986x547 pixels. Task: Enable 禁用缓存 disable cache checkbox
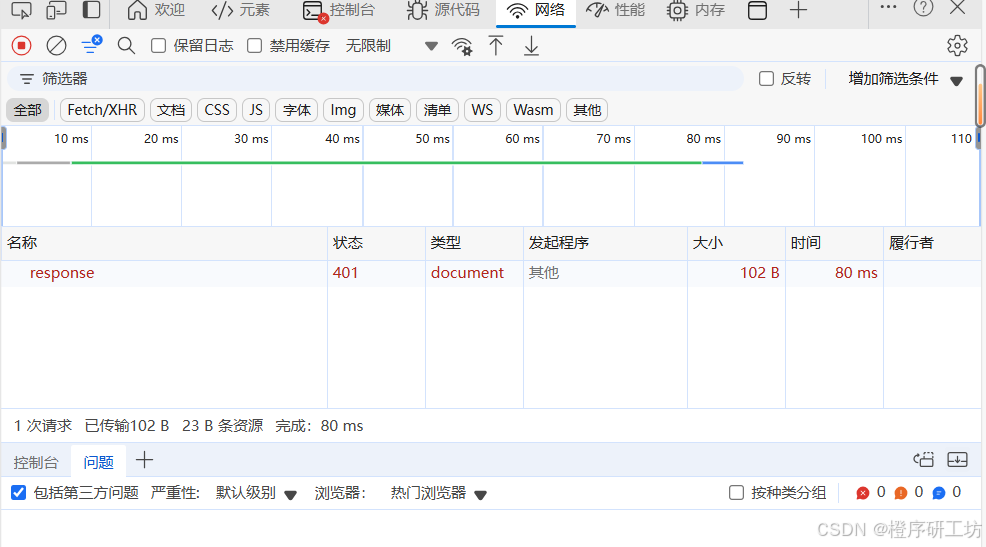(x=254, y=46)
